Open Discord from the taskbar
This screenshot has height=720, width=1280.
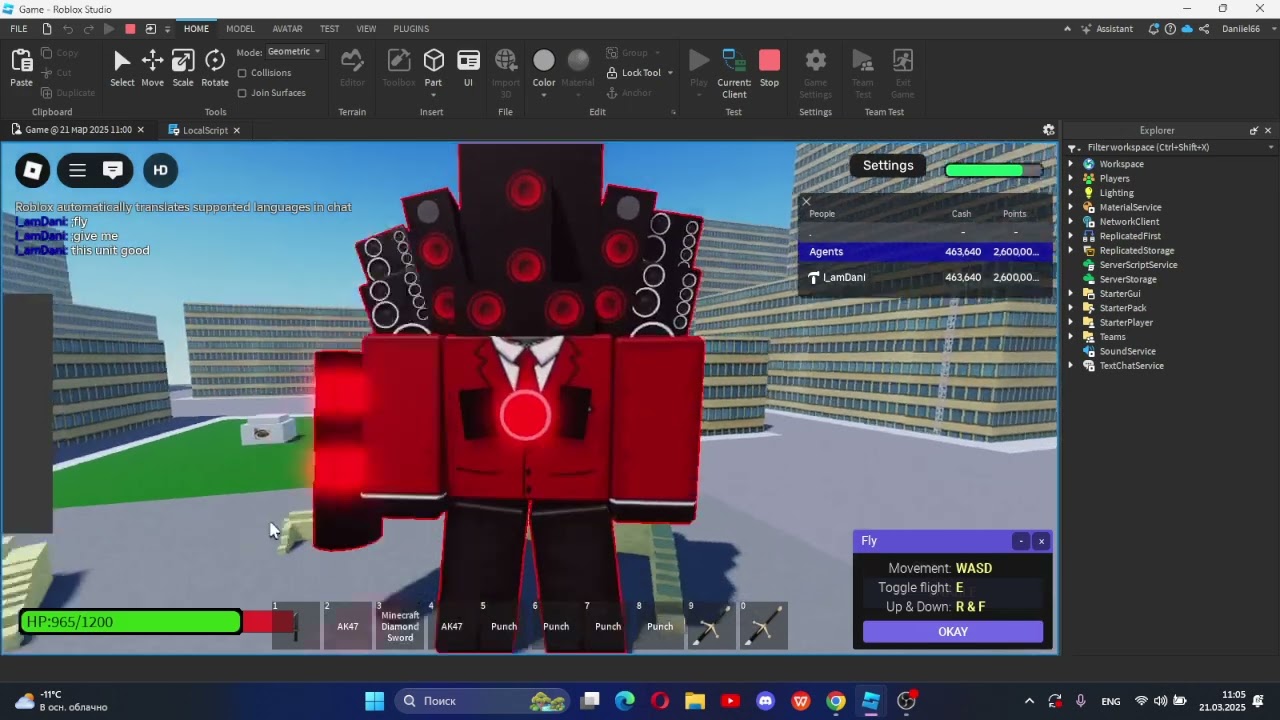766,701
